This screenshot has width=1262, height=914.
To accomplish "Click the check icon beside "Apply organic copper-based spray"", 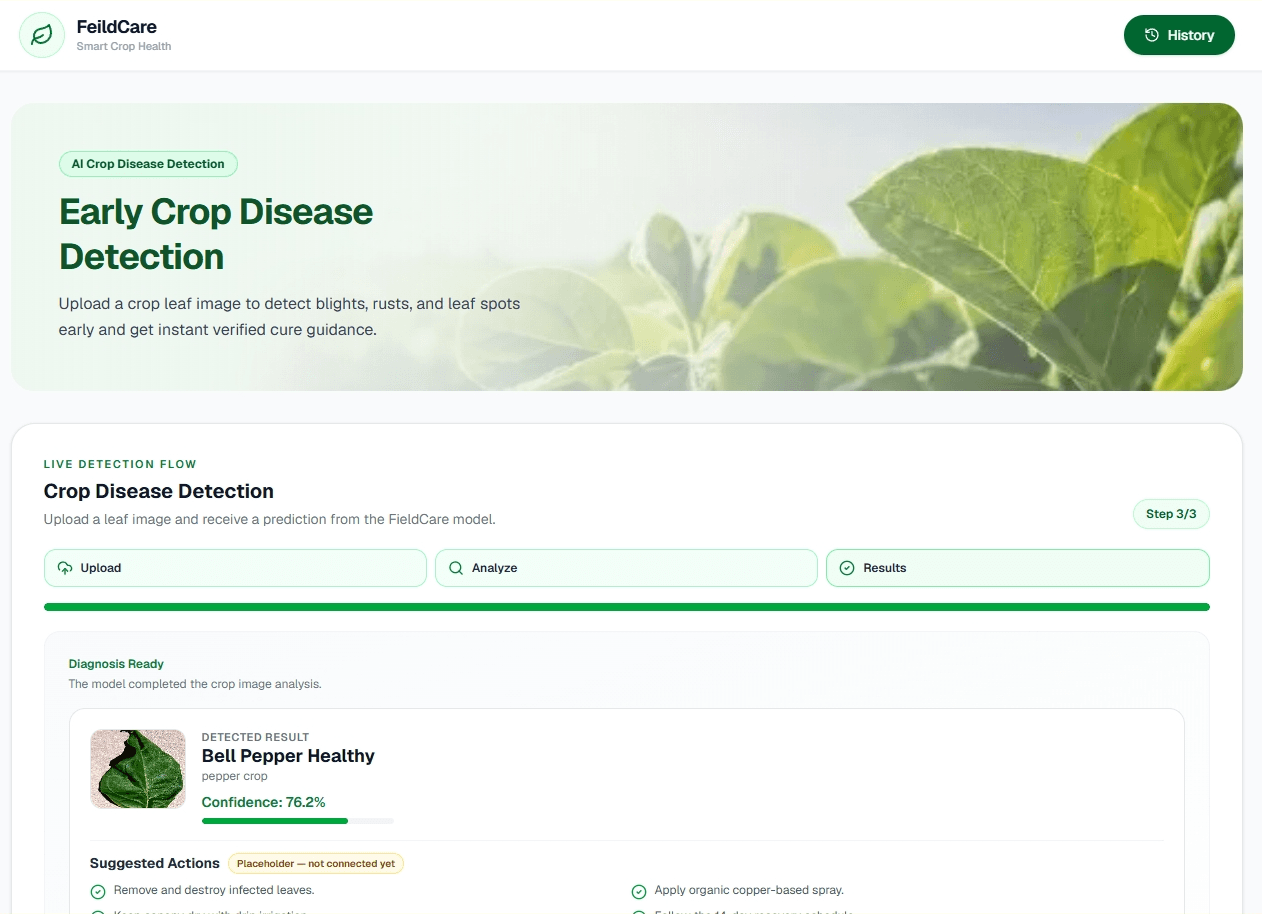I will point(638,891).
